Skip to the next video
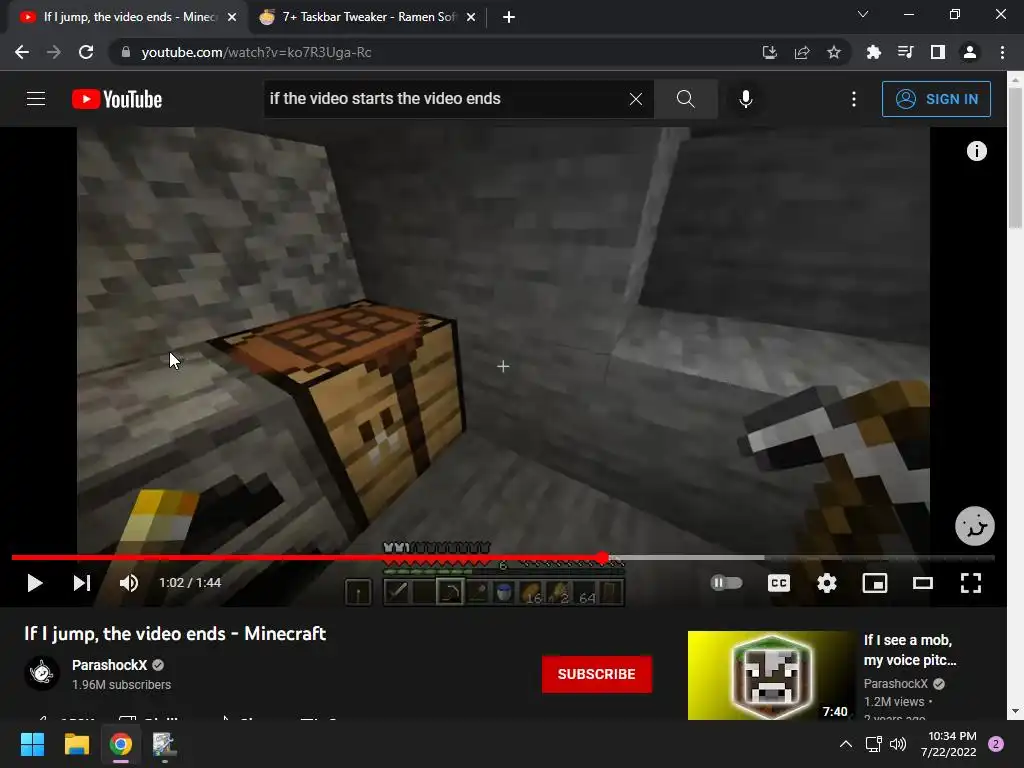This screenshot has width=1024, height=768. (x=82, y=583)
